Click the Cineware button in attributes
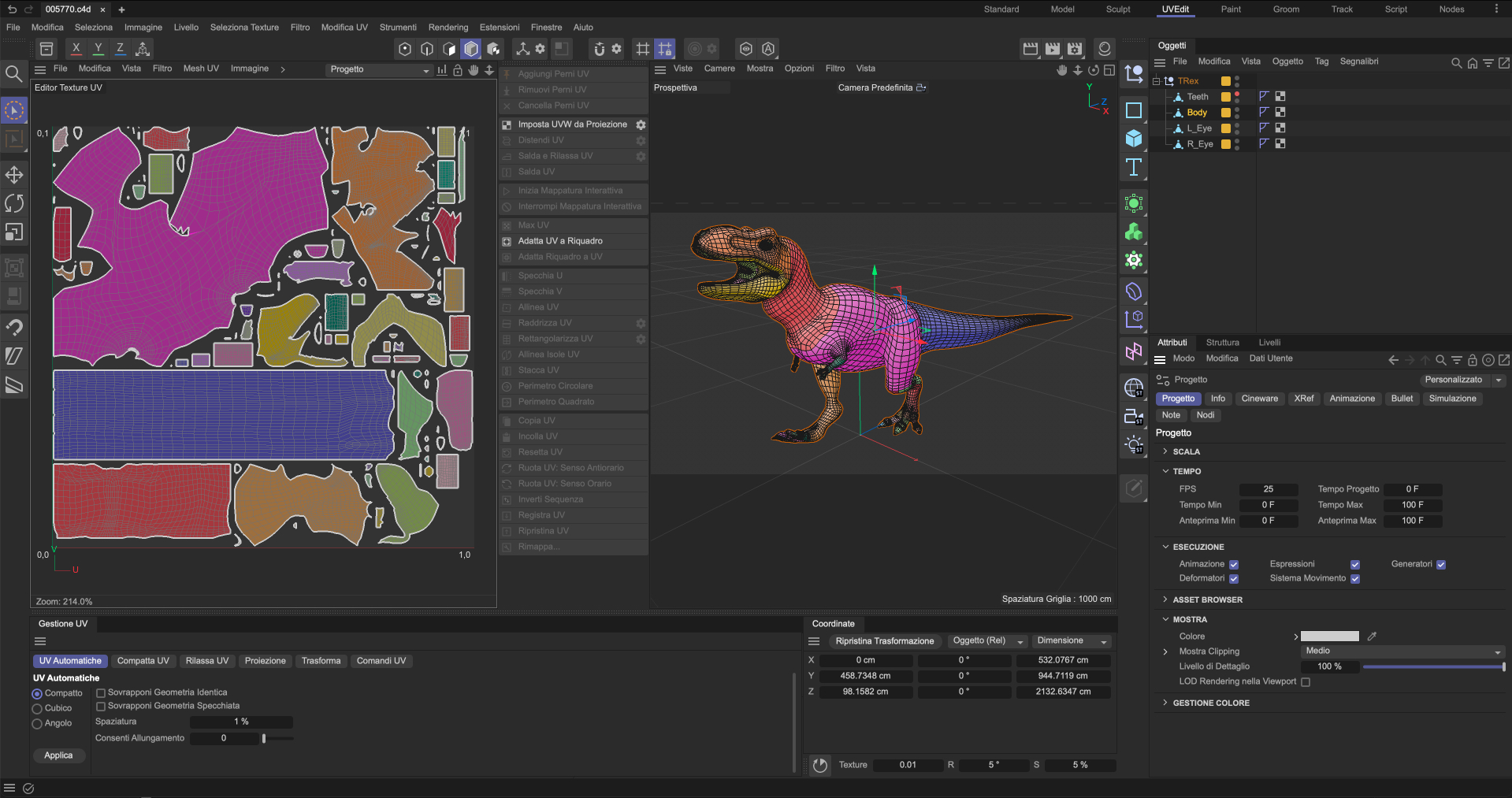 [1259, 399]
